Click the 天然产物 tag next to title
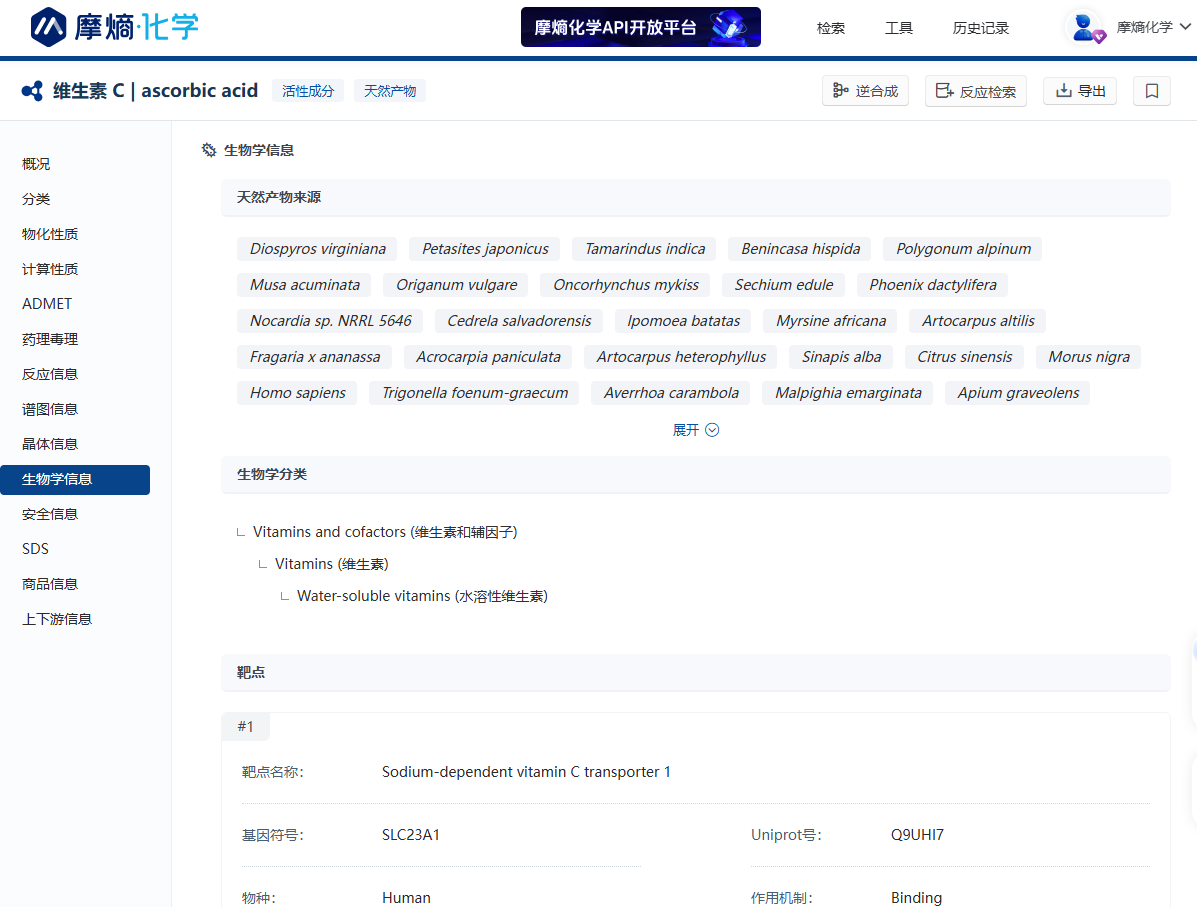Image resolution: width=1197 pixels, height=907 pixels. coord(390,91)
